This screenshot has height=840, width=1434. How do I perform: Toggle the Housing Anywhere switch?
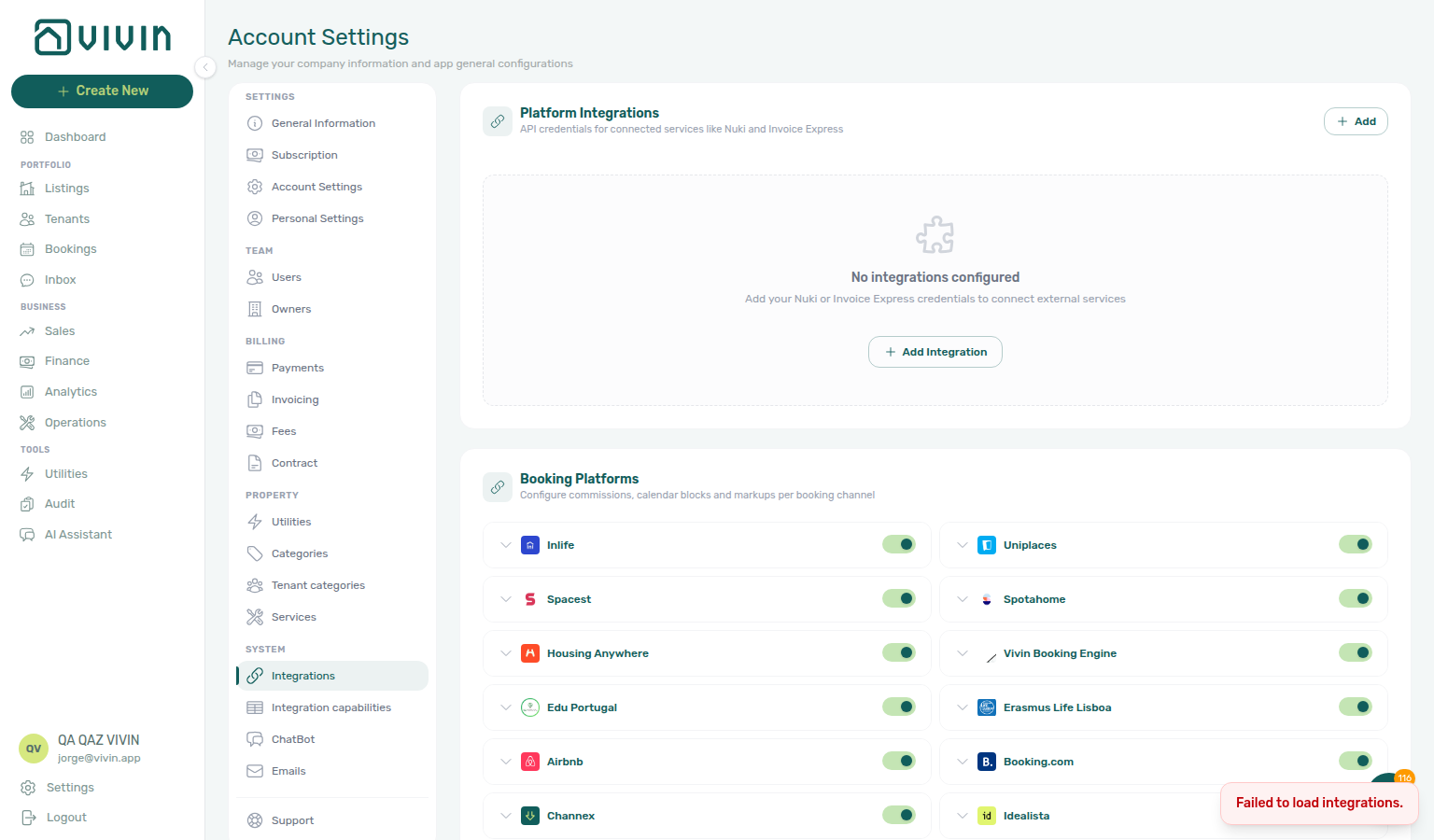(899, 652)
